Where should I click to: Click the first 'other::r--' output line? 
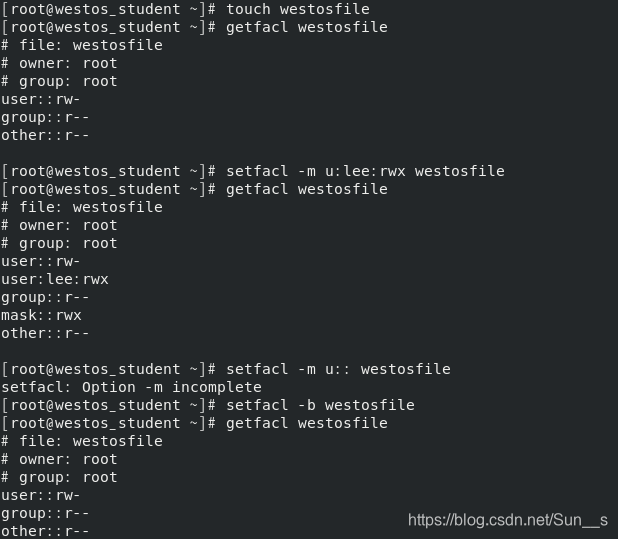[x=45, y=135]
